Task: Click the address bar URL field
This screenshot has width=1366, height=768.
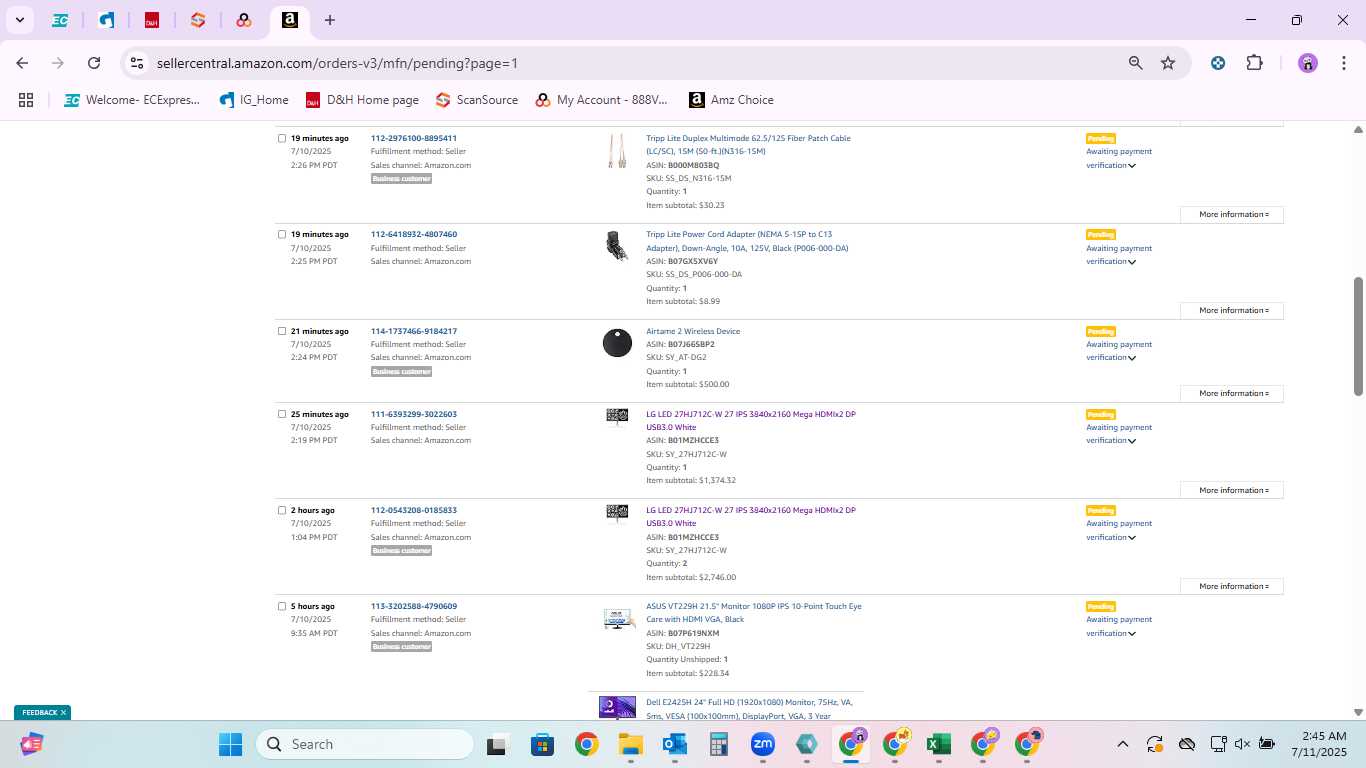Action: point(337,63)
